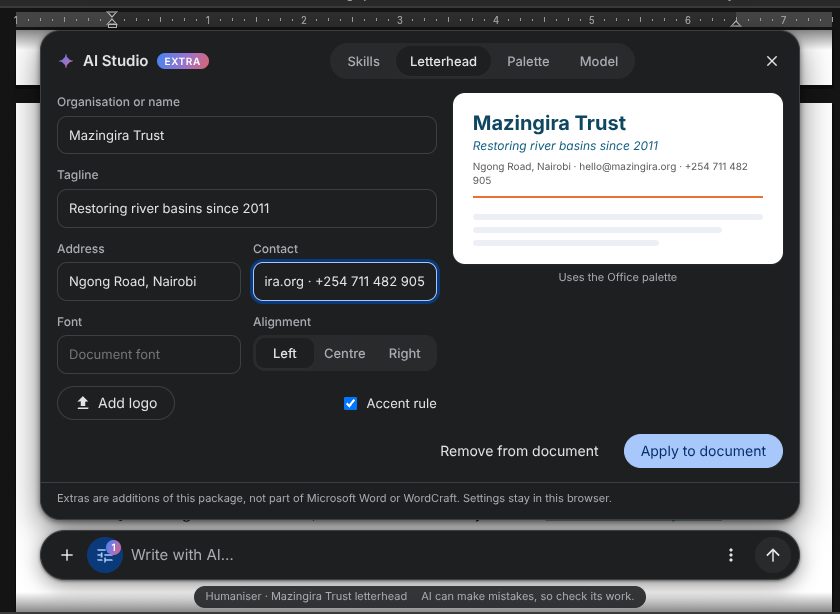This screenshot has height=614, width=840.
Task: Focus the Tagline input field
Action: coord(246,208)
